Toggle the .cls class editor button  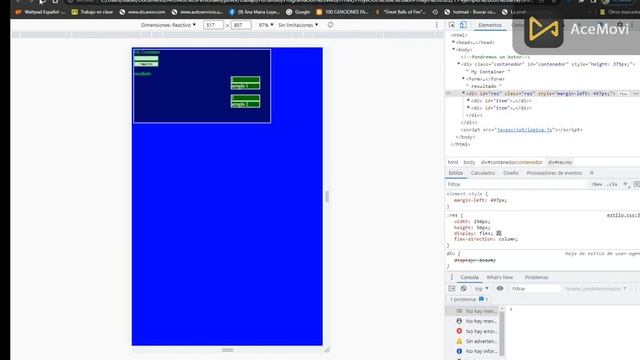(612, 184)
